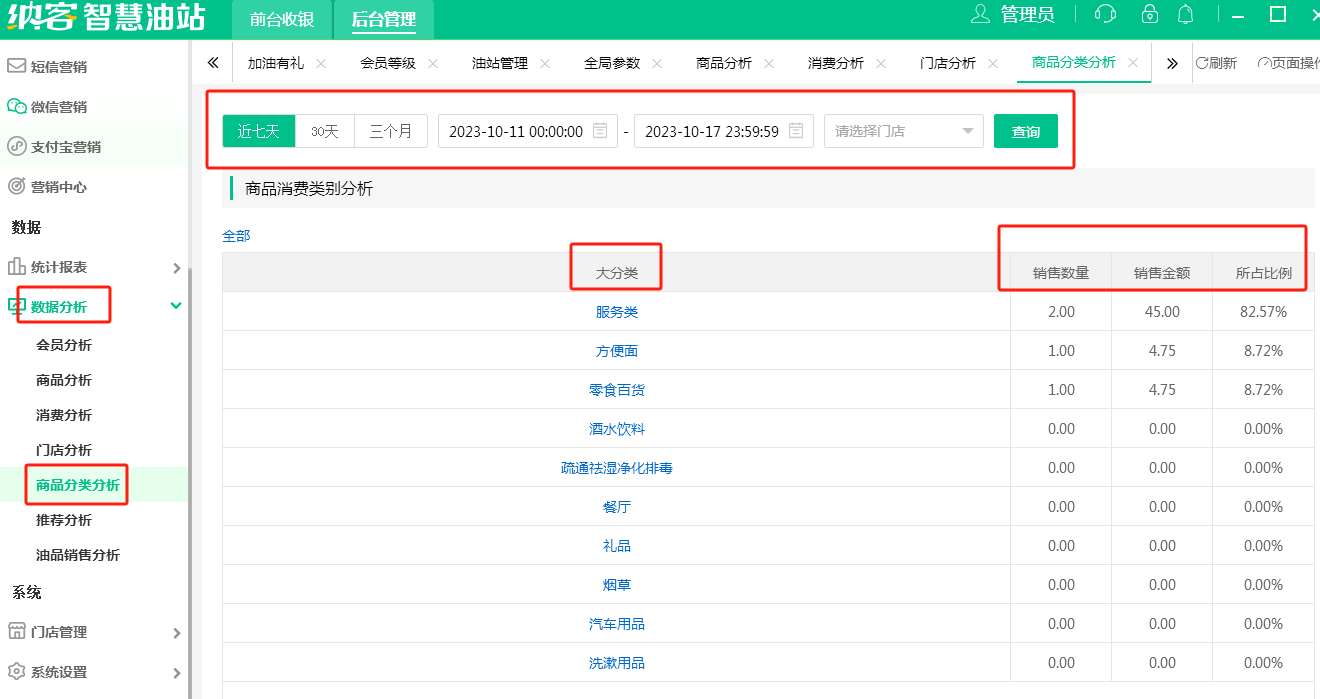Collapse the 数据分析 sidebar section
Screen dimensions: 1320x699
point(176,306)
